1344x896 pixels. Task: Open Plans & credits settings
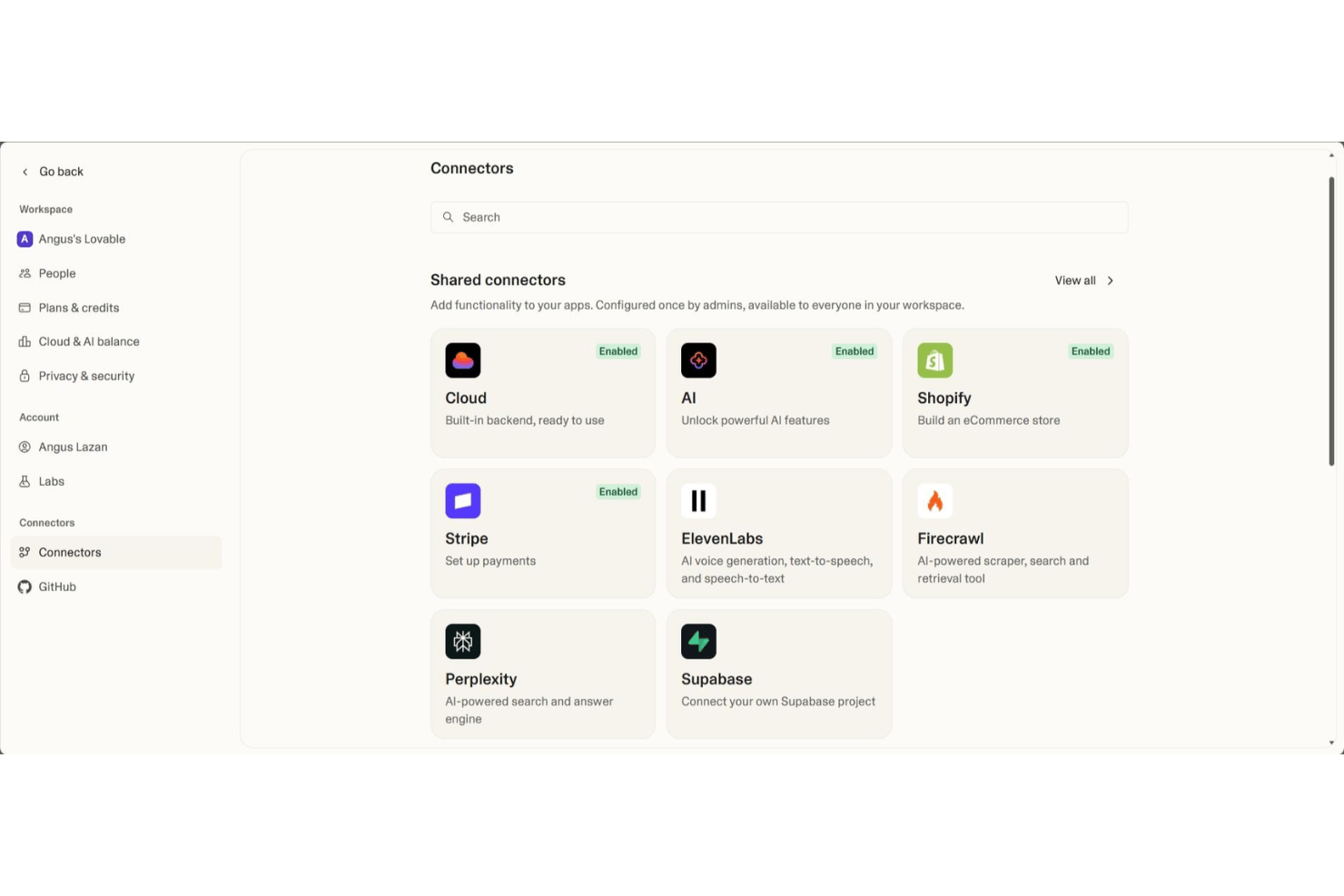coord(116,308)
